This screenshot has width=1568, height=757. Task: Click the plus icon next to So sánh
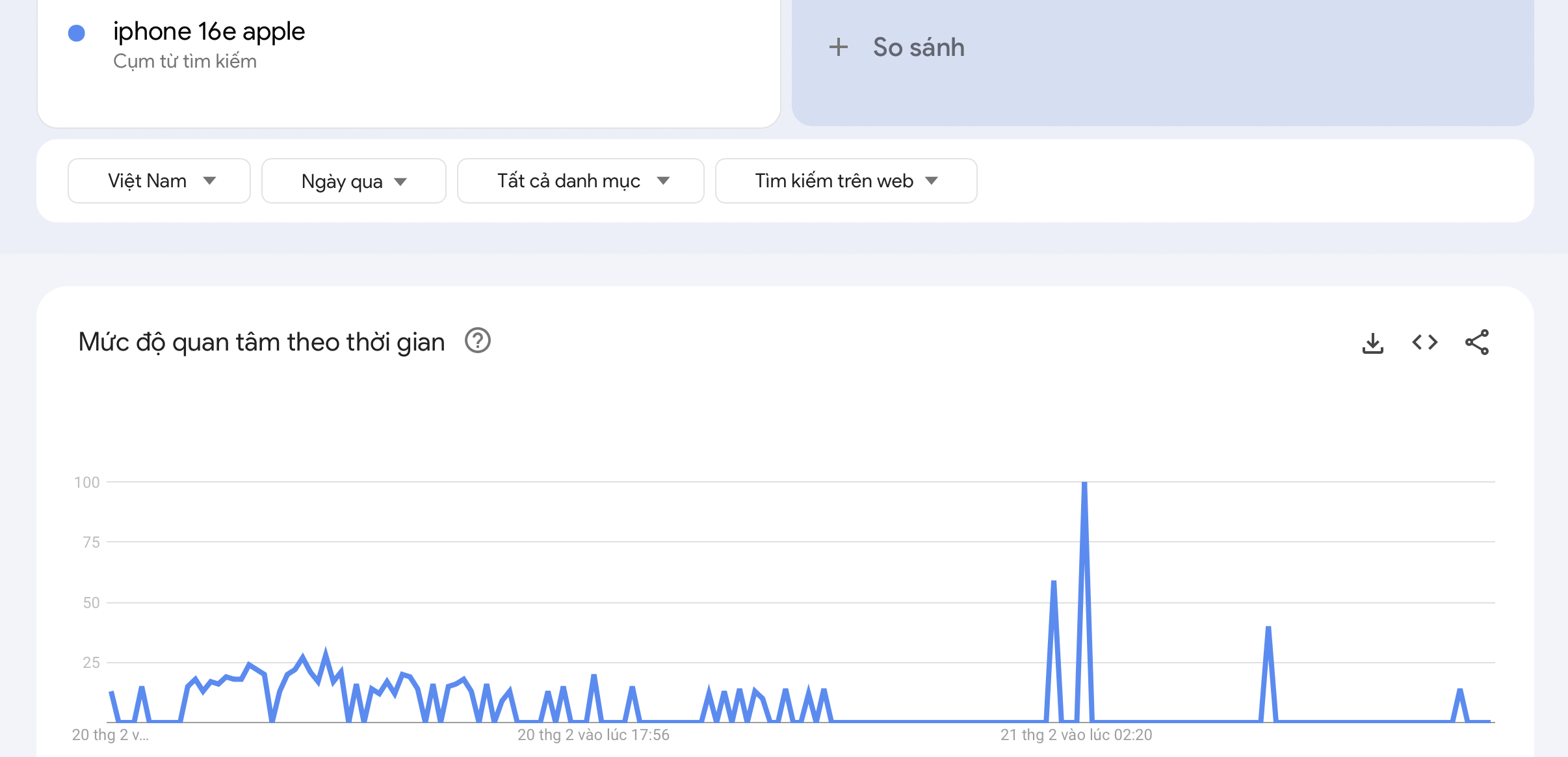[x=839, y=47]
